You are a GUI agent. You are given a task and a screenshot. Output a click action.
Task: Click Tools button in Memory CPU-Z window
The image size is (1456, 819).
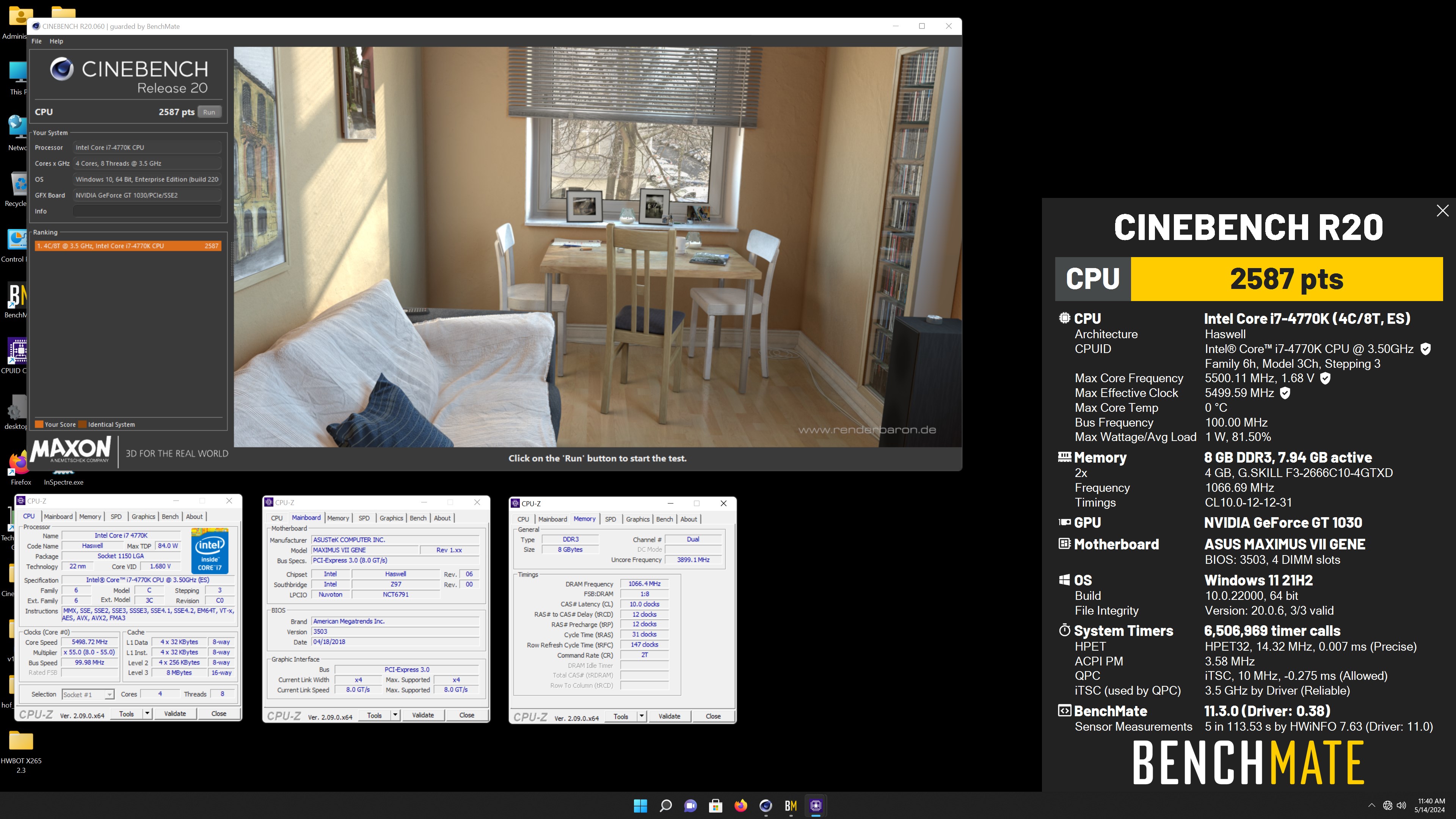(621, 717)
